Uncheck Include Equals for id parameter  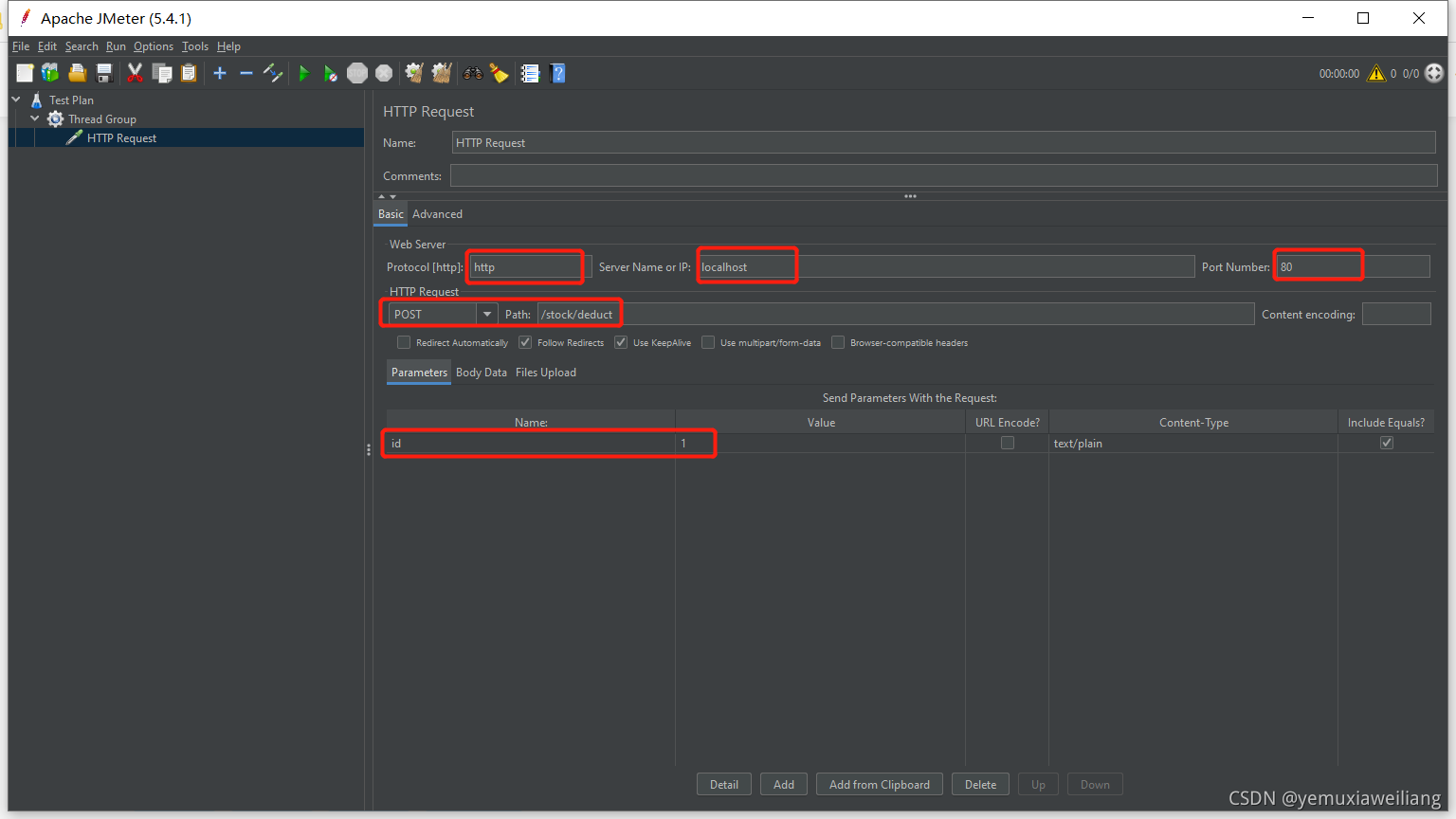tap(1387, 443)
